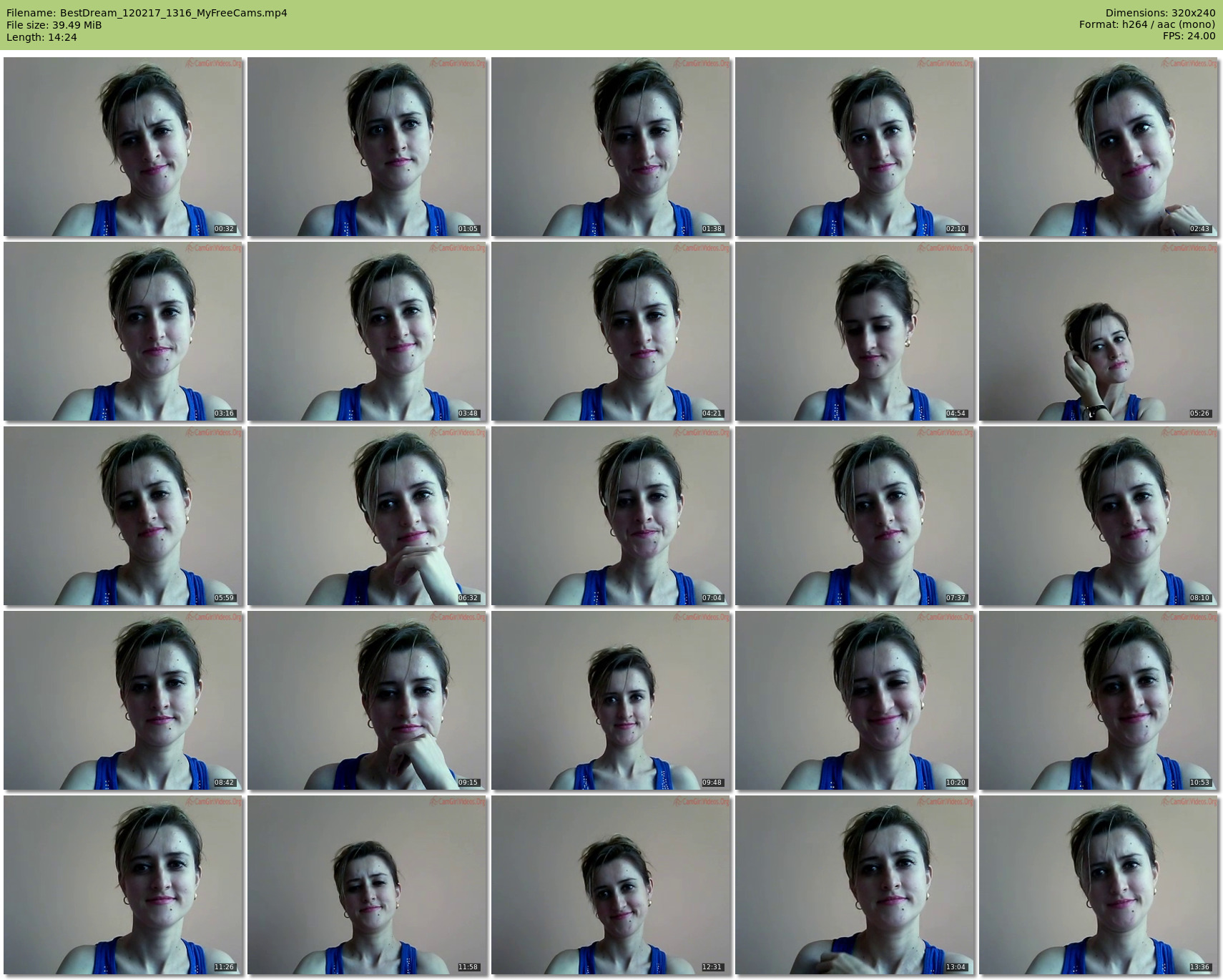Open the frame at 03:16
Image resolution: width=1223 pixels, height=980 pixels.
point(123,331)
